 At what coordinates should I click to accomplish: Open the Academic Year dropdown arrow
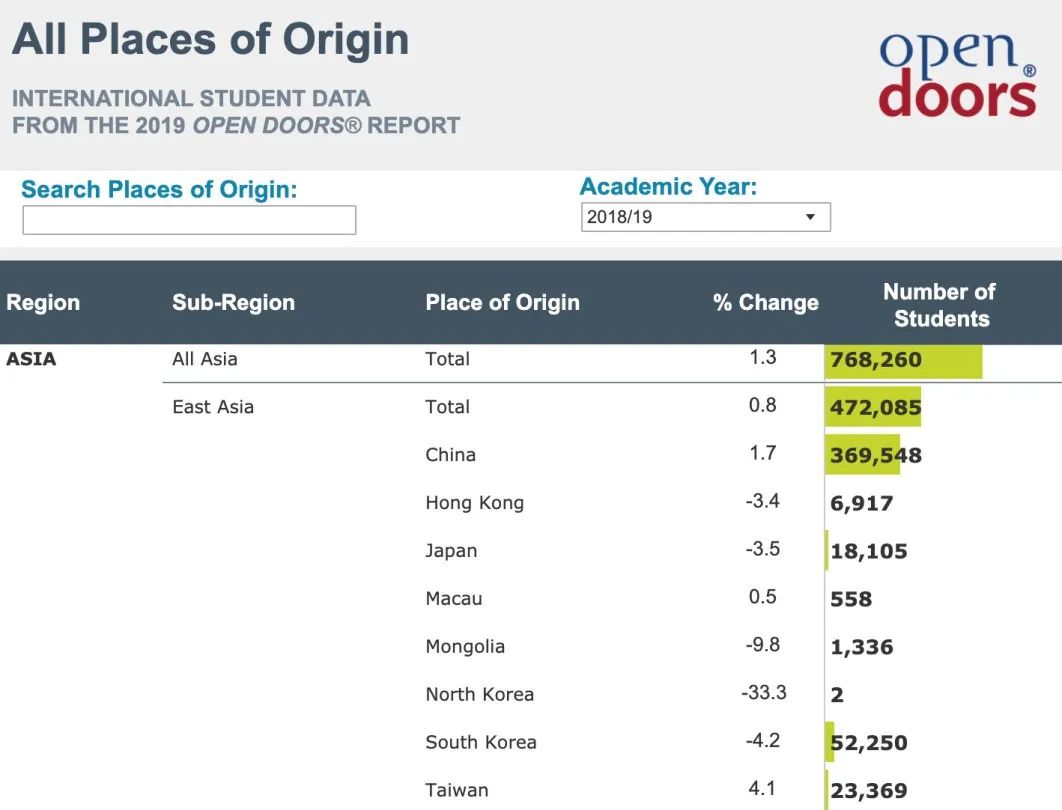pyautogui.click(x=810, y=217)
